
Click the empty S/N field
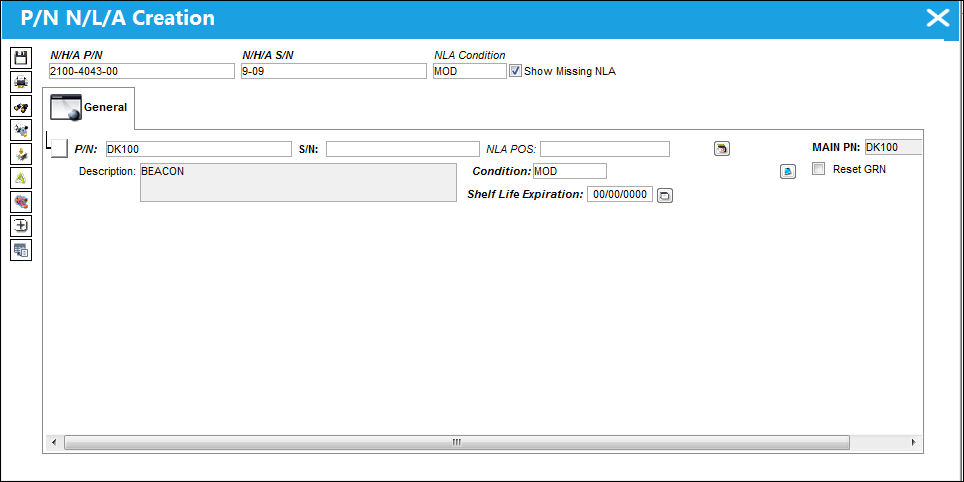coord(403,149)
